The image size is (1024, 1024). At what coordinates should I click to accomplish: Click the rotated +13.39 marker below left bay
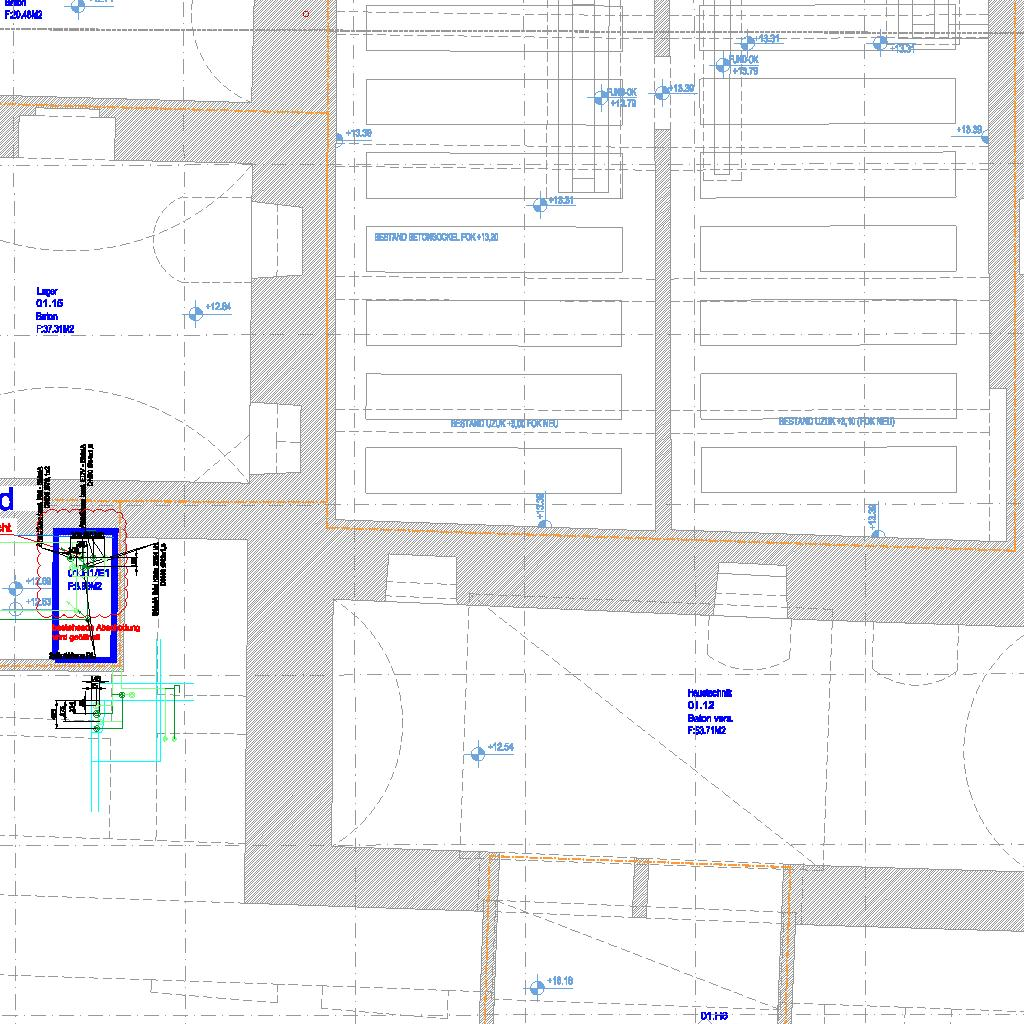(542, 510)
